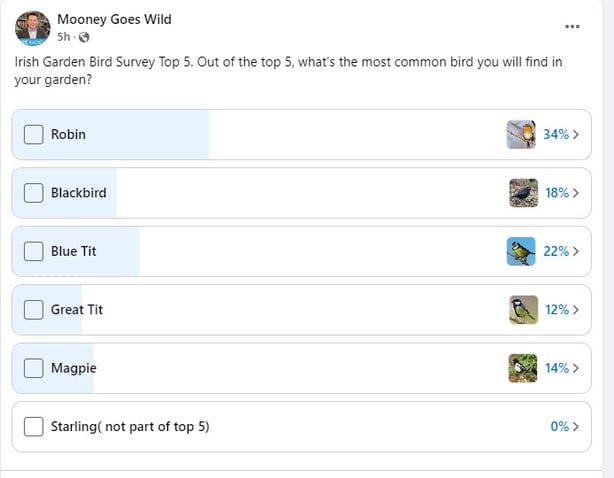Click the public globe privacy icon
This screenshot has width=614, height=478.
83,38
